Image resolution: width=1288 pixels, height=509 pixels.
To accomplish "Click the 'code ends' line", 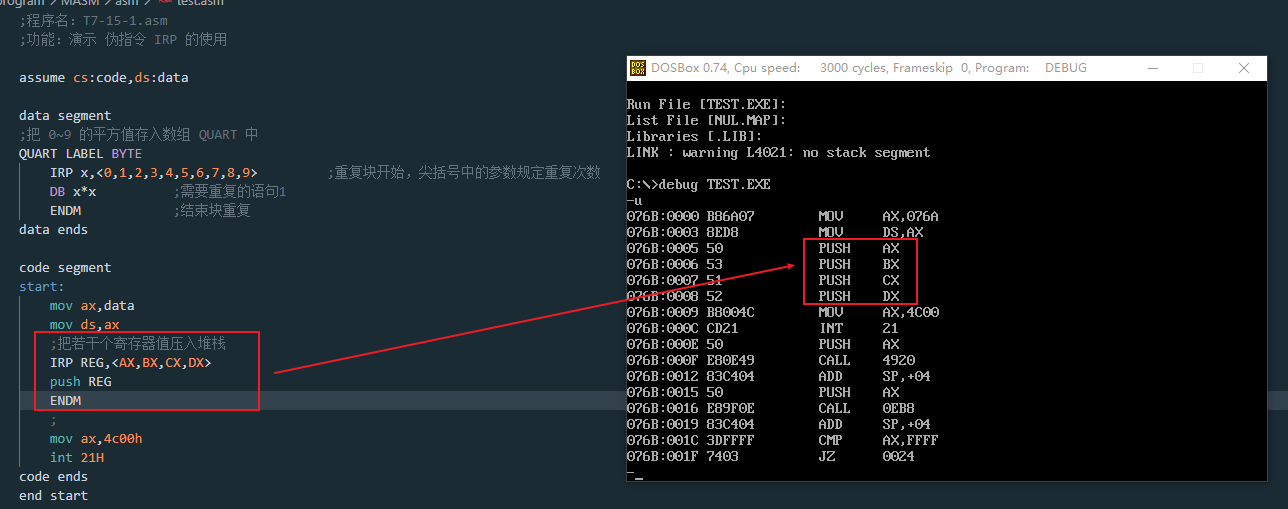I will [x=53, y=476].
